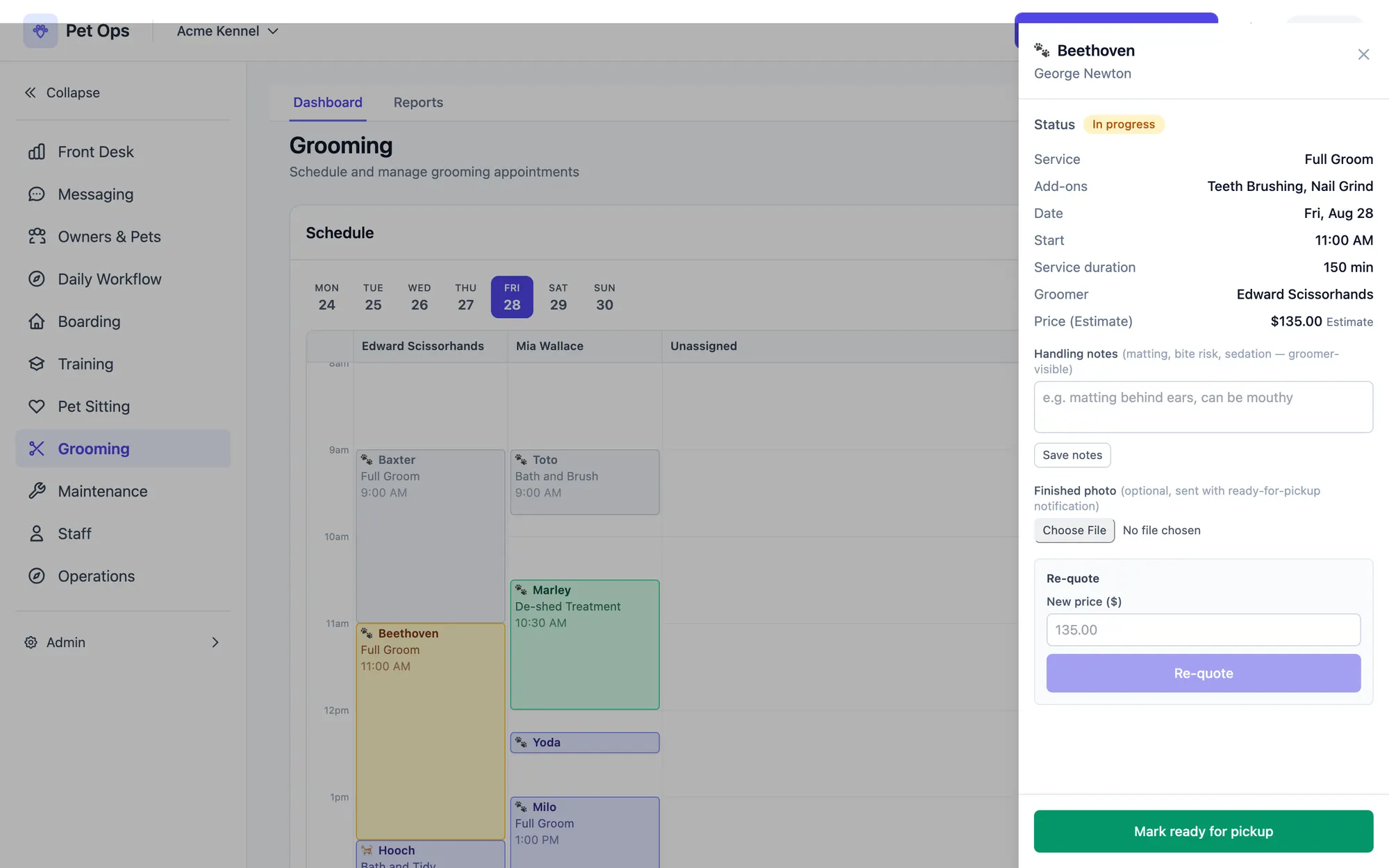Switch to the Reports tab
This screenshot has height=868, width=1389.
(x=418, y=102)
